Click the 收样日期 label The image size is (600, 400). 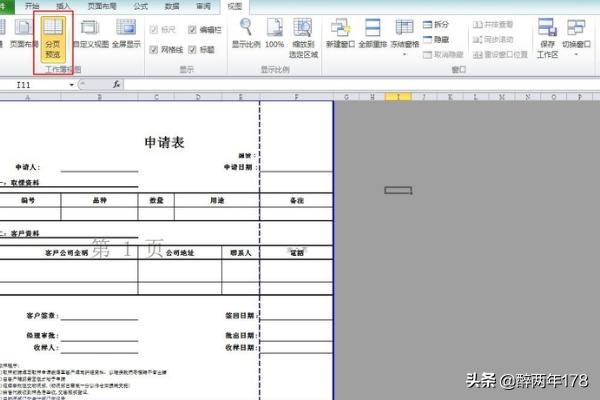click(241, 348)
